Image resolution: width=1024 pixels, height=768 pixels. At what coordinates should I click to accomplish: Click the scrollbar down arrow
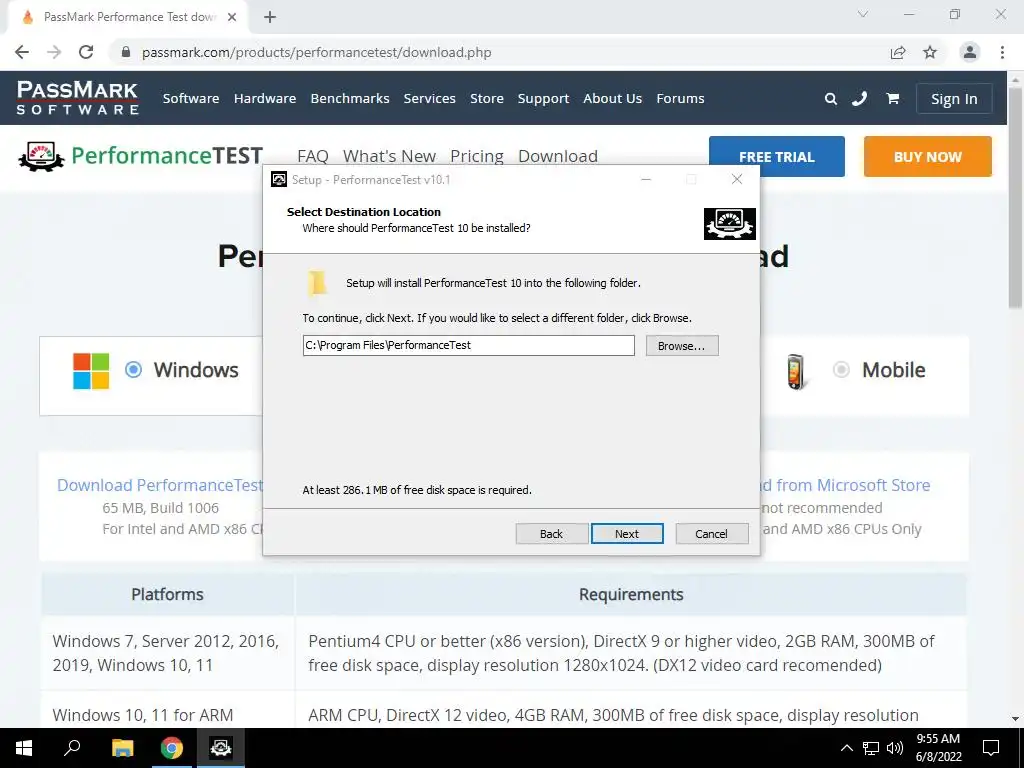(x=1015, y=719)
